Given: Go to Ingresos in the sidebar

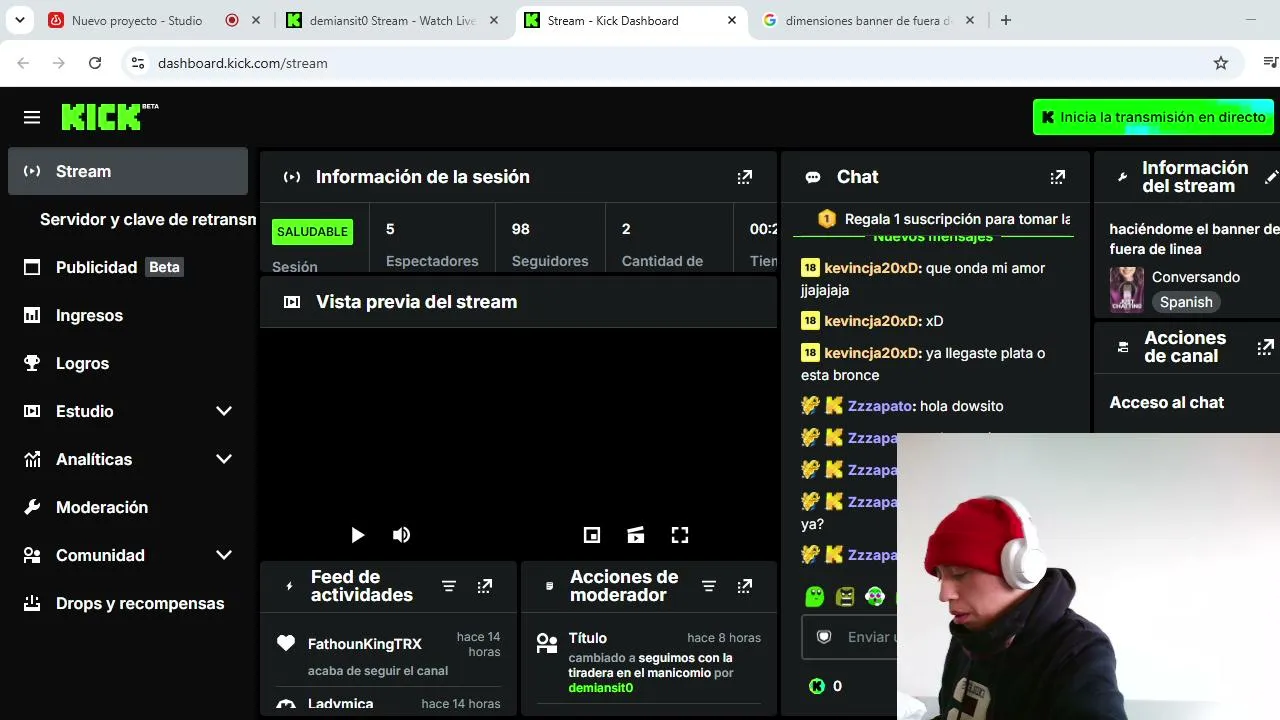Looking at the screenshot, I should coord(128,315).
